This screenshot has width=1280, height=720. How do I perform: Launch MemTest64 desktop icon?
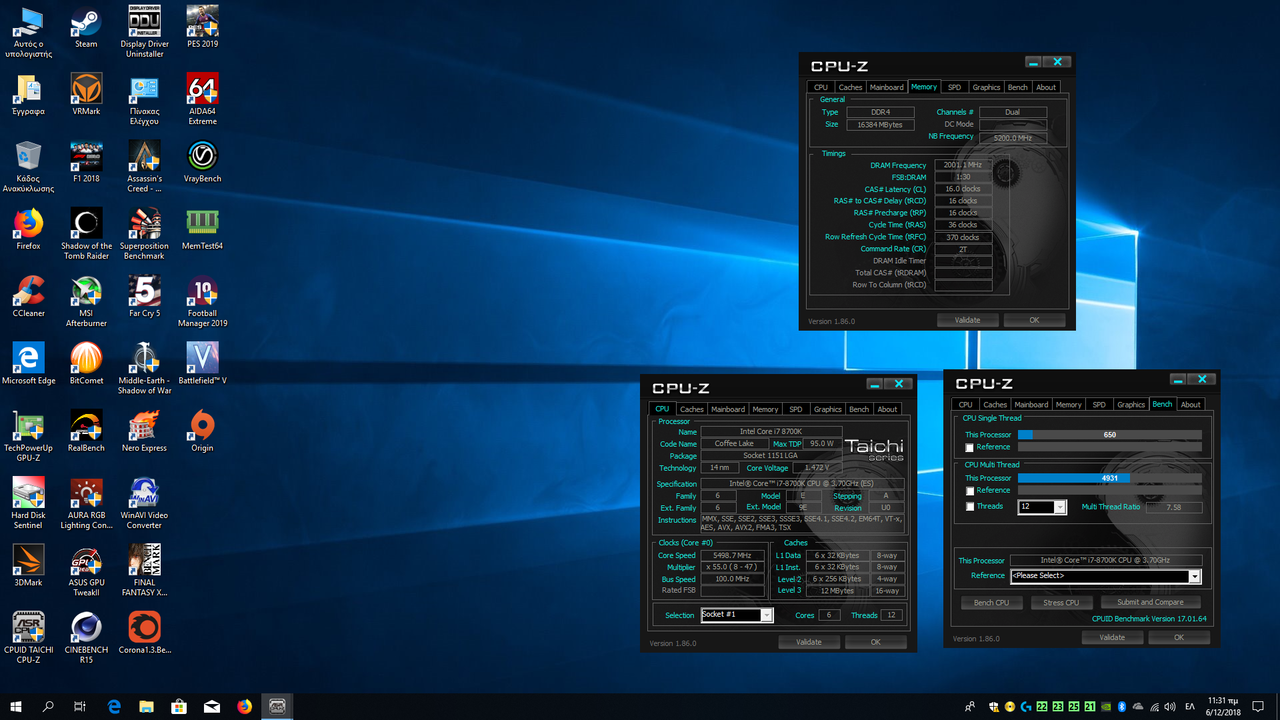(x=202, y=228)
